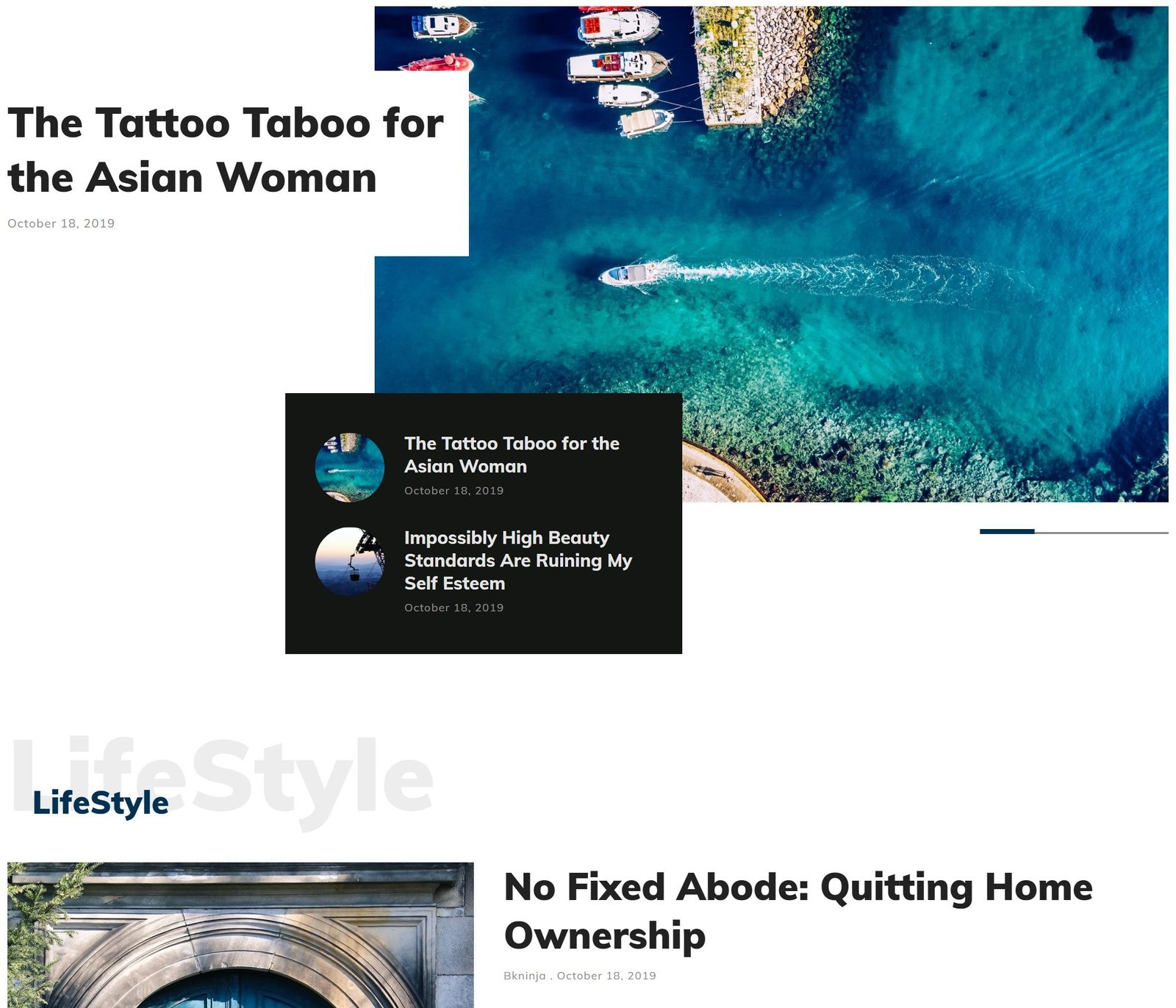Click the October 18, 2019 date under hero headline
This screenshot has height=1008, width=1176.
[x=61, y=223]
